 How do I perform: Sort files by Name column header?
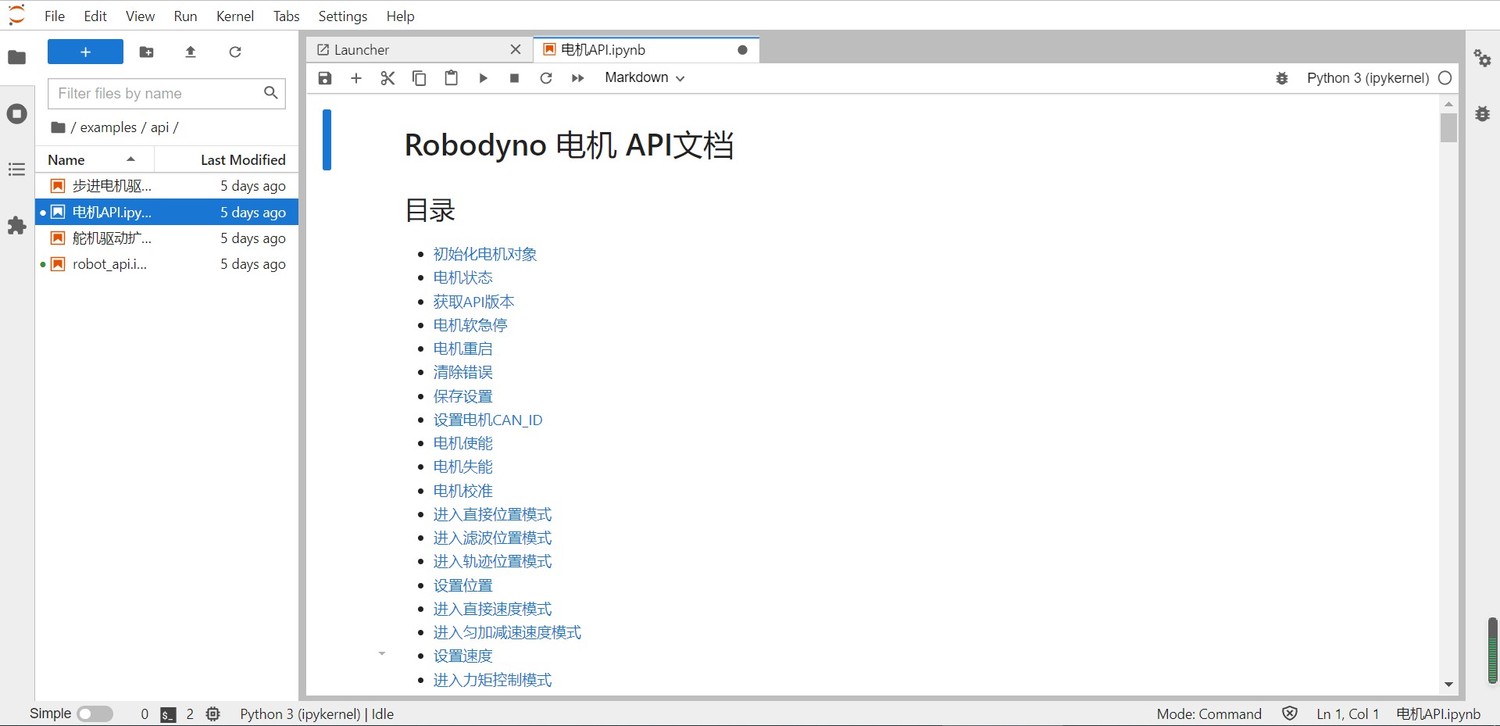(94, 159)
